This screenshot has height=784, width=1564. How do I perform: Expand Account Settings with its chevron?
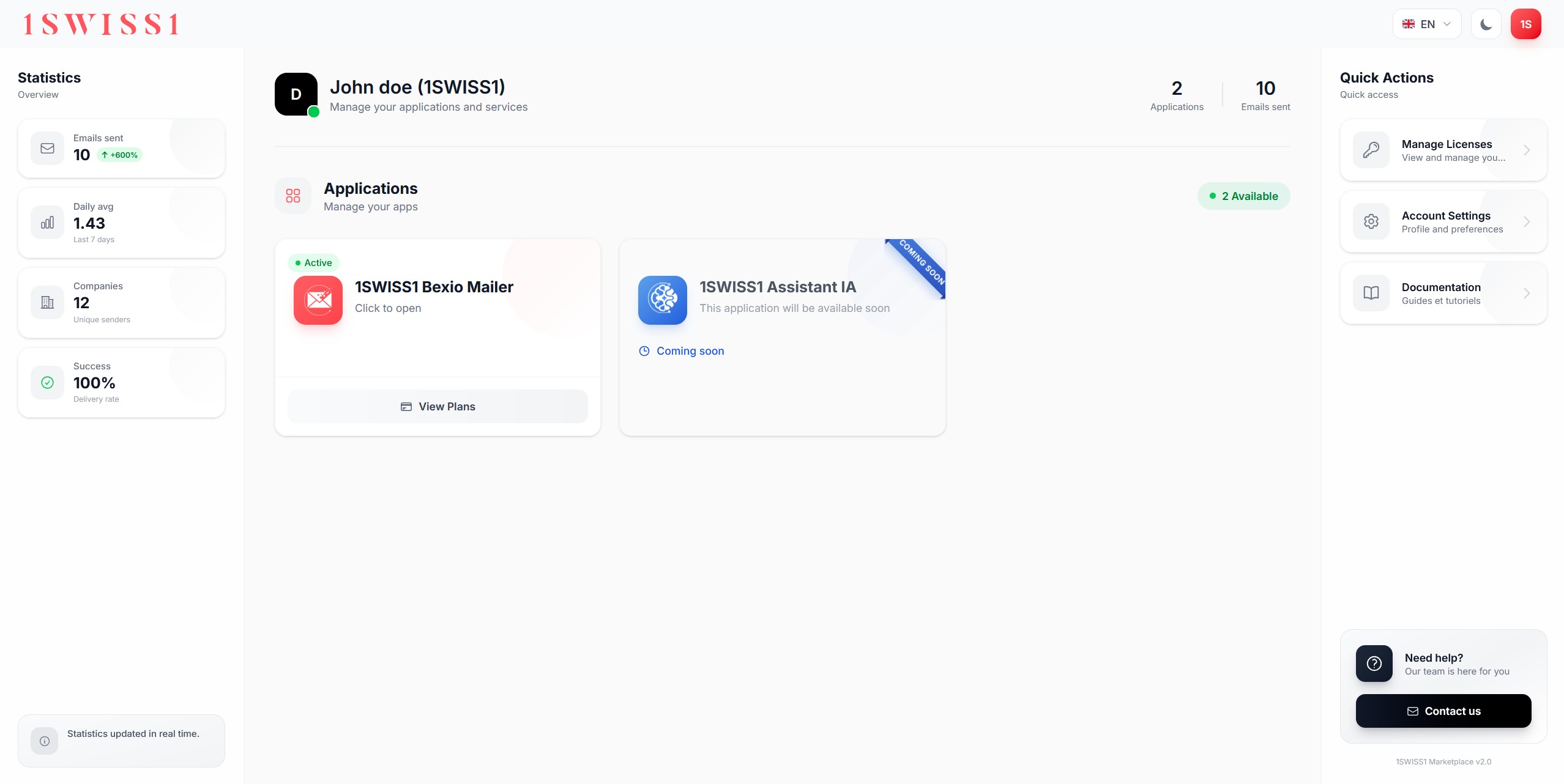pos(1527,221)
